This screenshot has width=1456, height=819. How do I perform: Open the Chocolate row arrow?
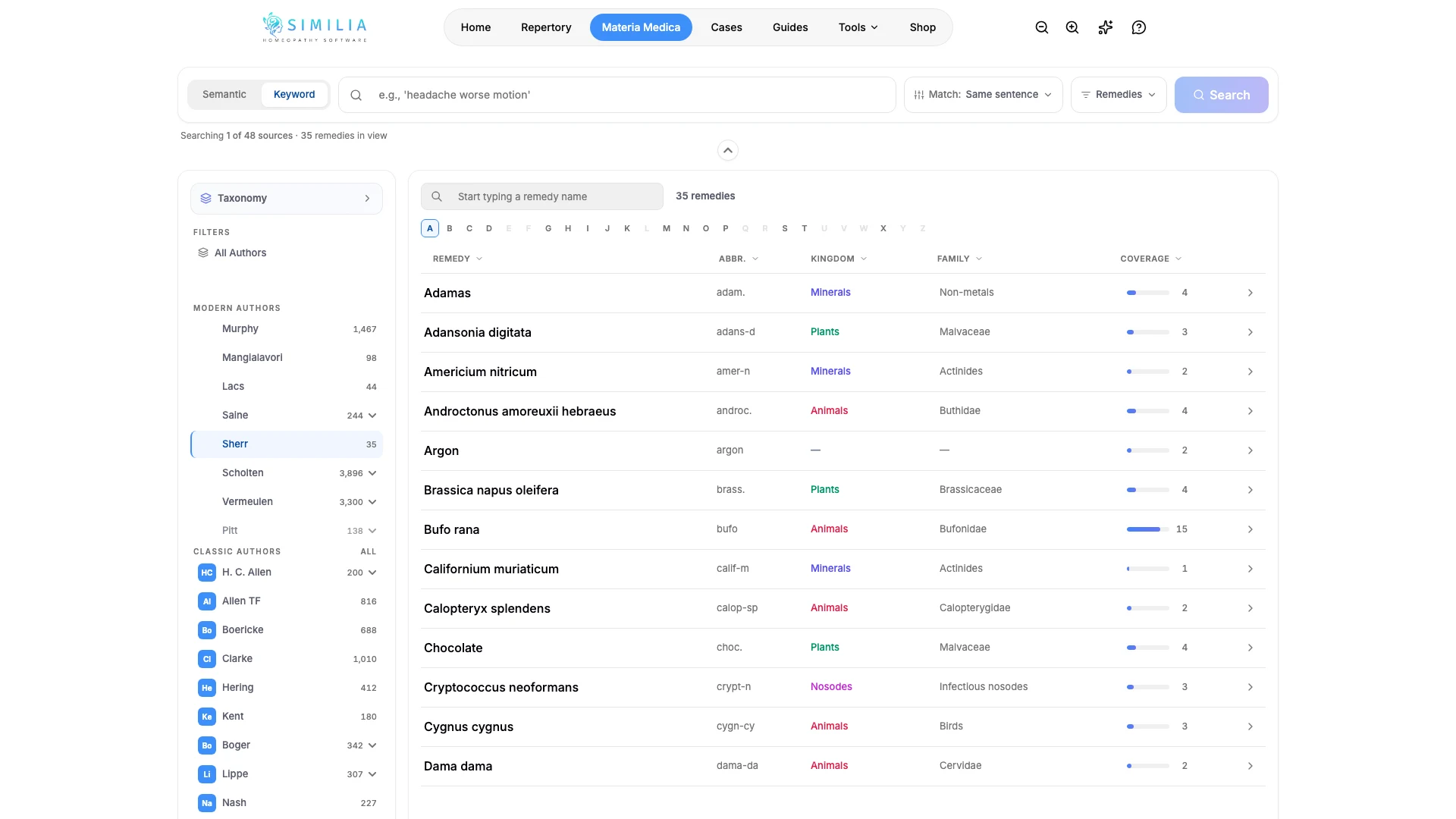(x=1250, y=648)
